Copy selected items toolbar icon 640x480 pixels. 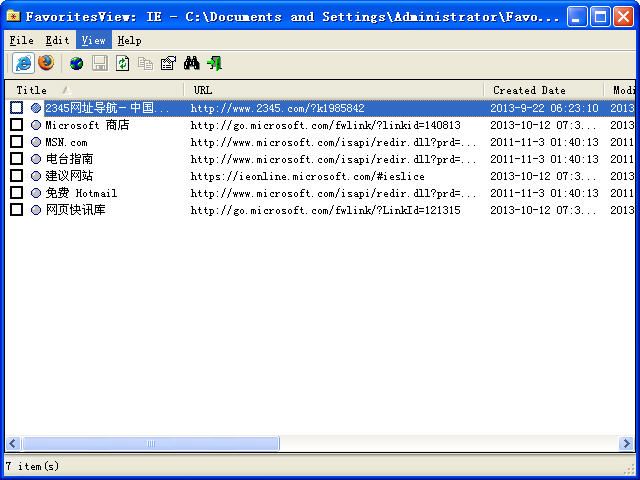pyautogui.click(x=145, y=63)
